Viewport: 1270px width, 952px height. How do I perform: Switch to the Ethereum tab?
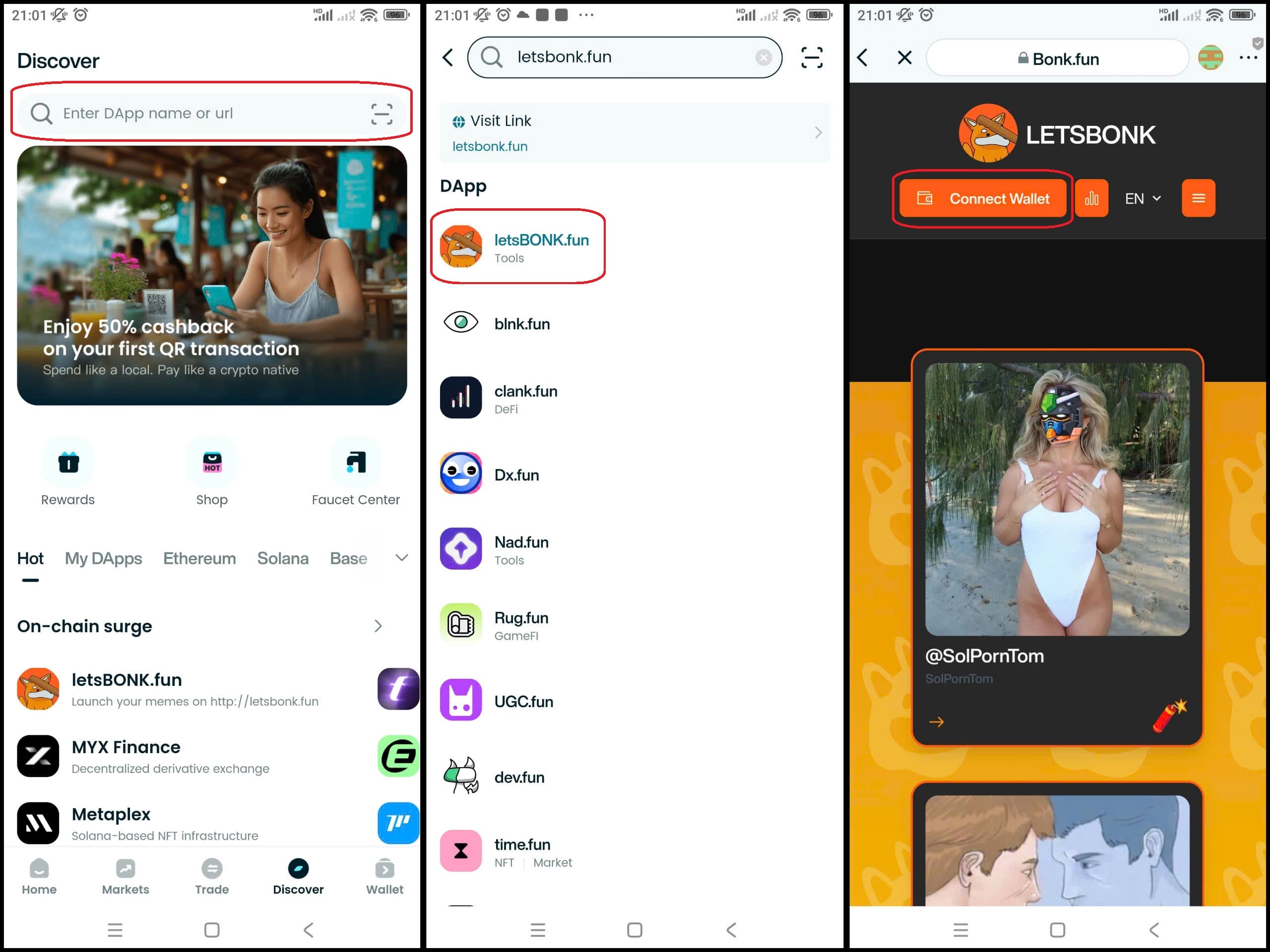coord(199,558)
